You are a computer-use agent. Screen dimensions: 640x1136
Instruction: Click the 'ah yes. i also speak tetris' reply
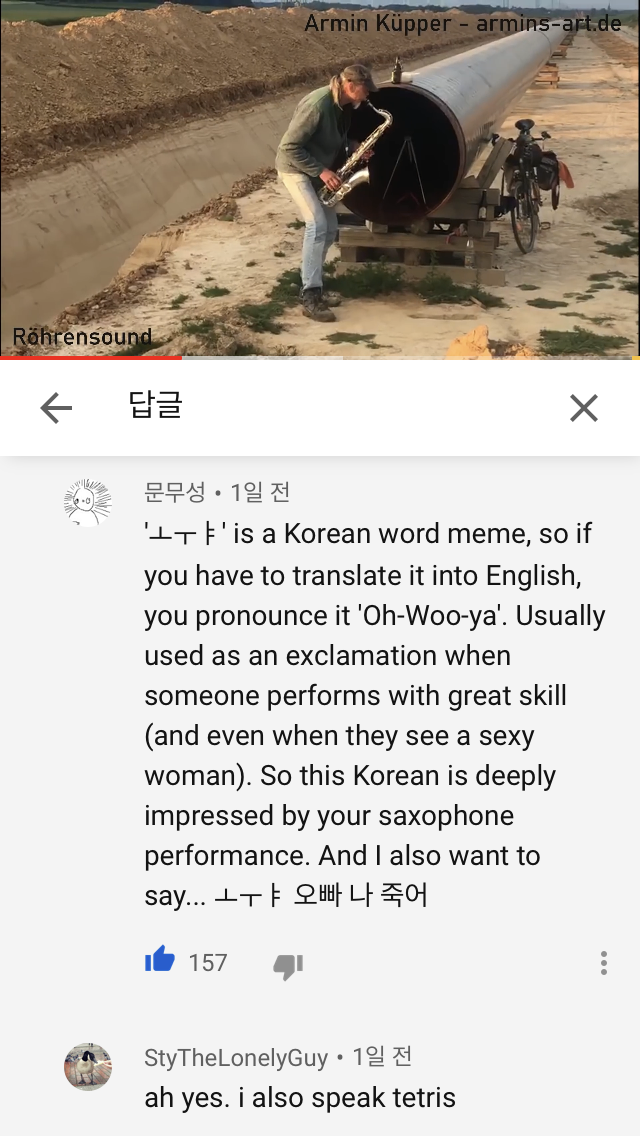tap(300, 1098)
